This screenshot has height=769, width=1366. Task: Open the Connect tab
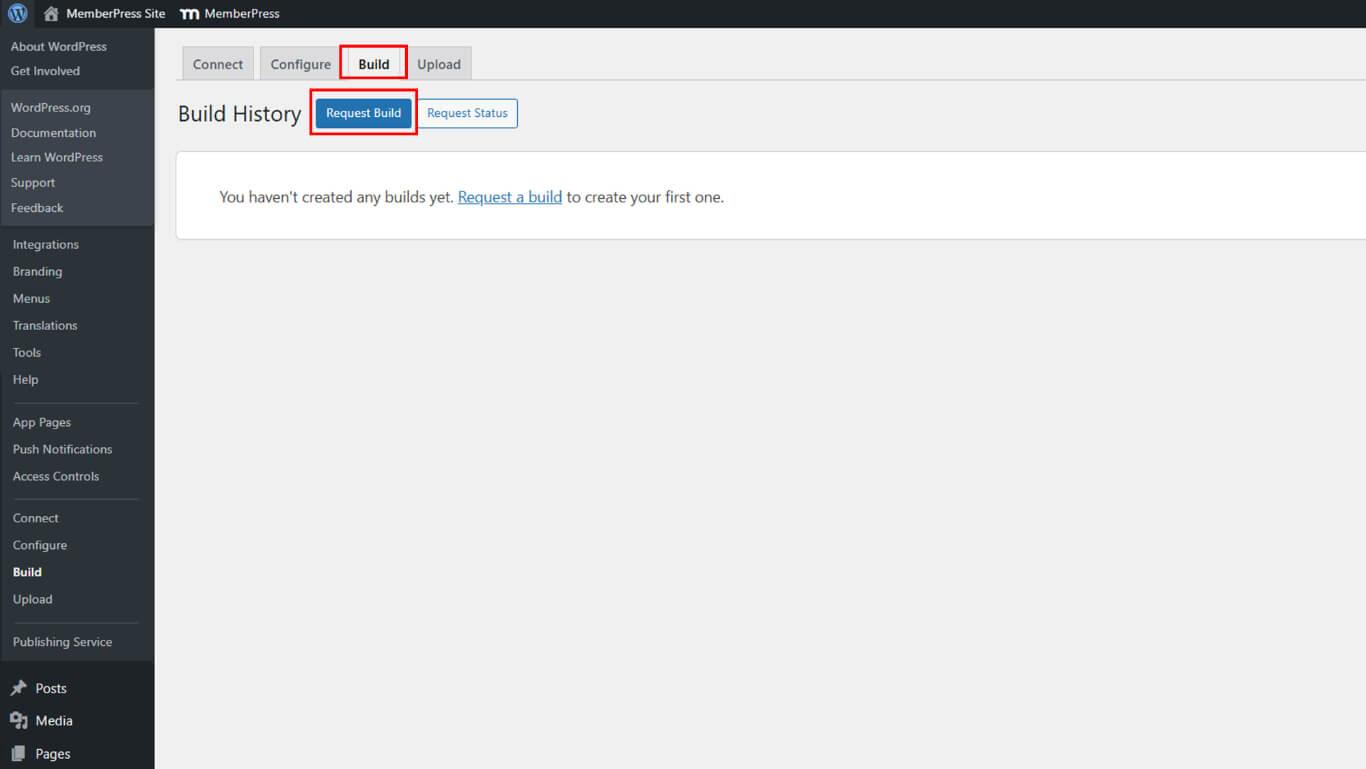click(217, 63)
